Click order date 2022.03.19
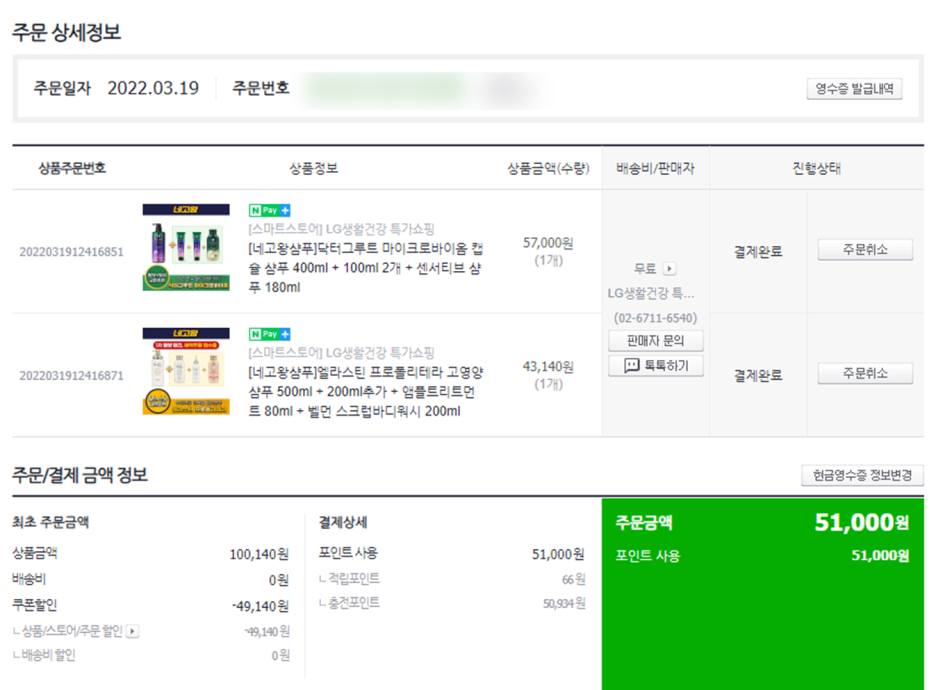 (x=153, y=88)
